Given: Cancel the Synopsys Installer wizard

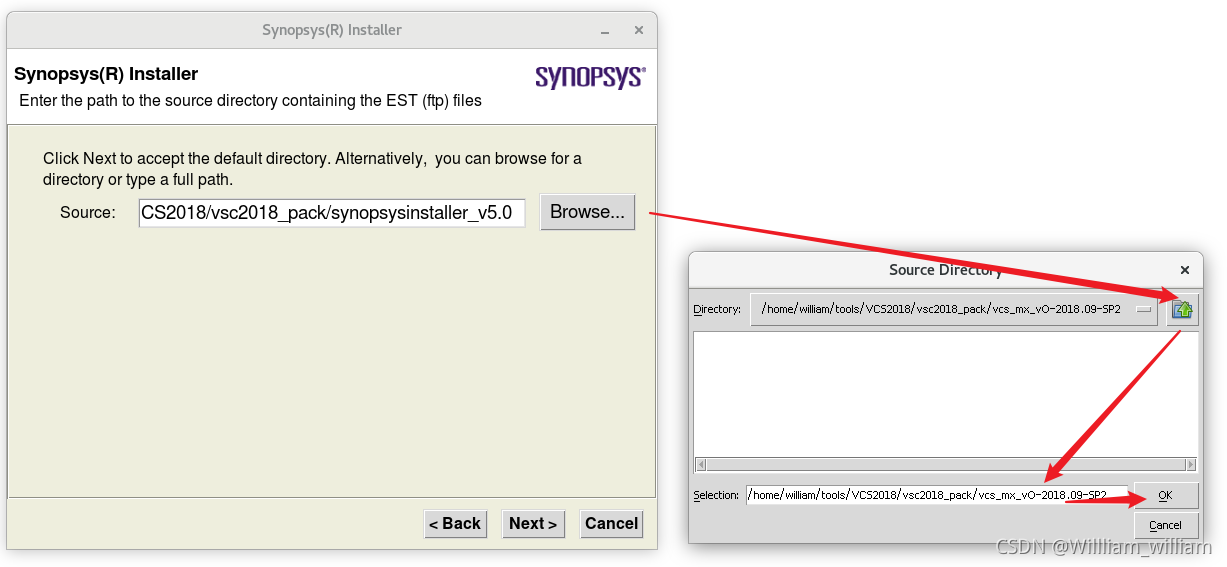Looking at the screenshot, I should click(611, 523).
